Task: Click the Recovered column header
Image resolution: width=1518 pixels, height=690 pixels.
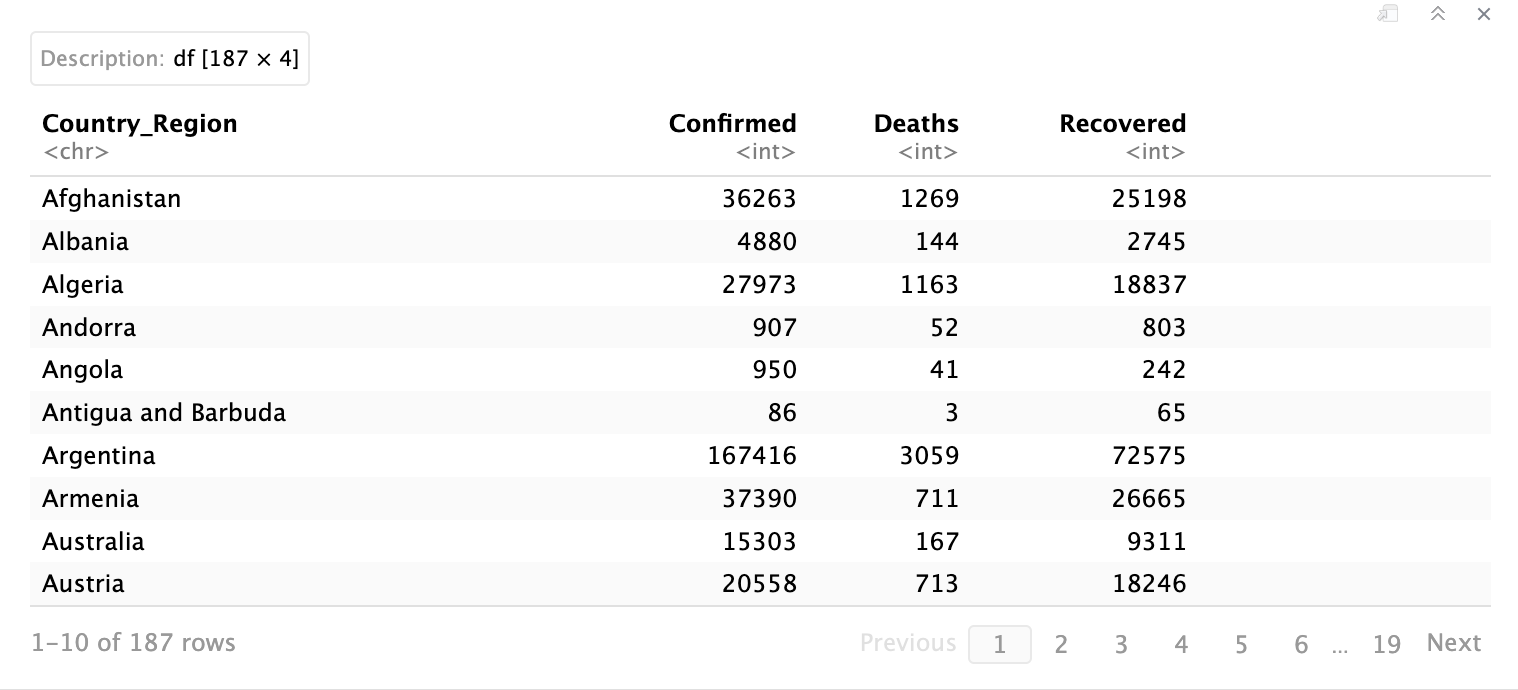Action: point(1122,124)
